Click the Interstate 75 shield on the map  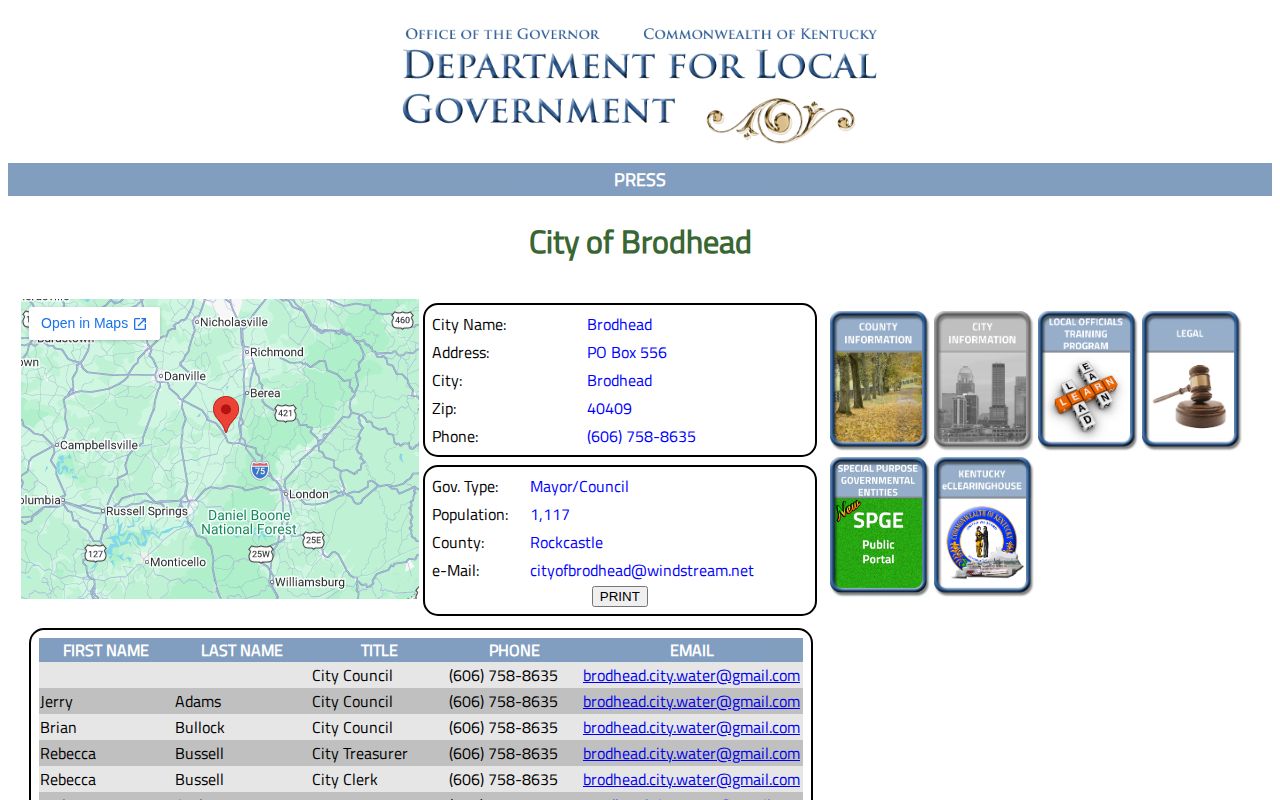[259, 469]
